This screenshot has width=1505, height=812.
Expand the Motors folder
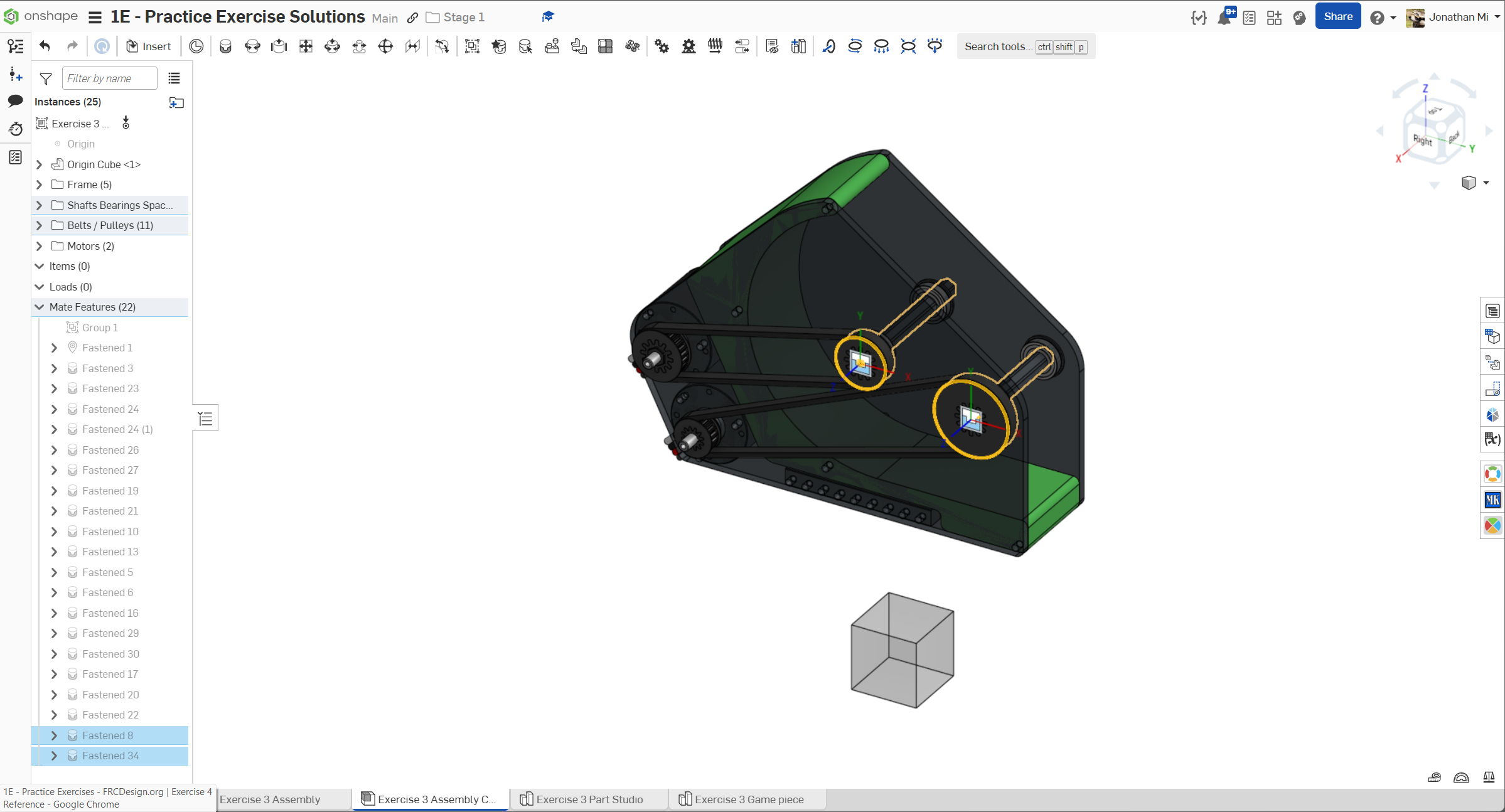(40, 246)
